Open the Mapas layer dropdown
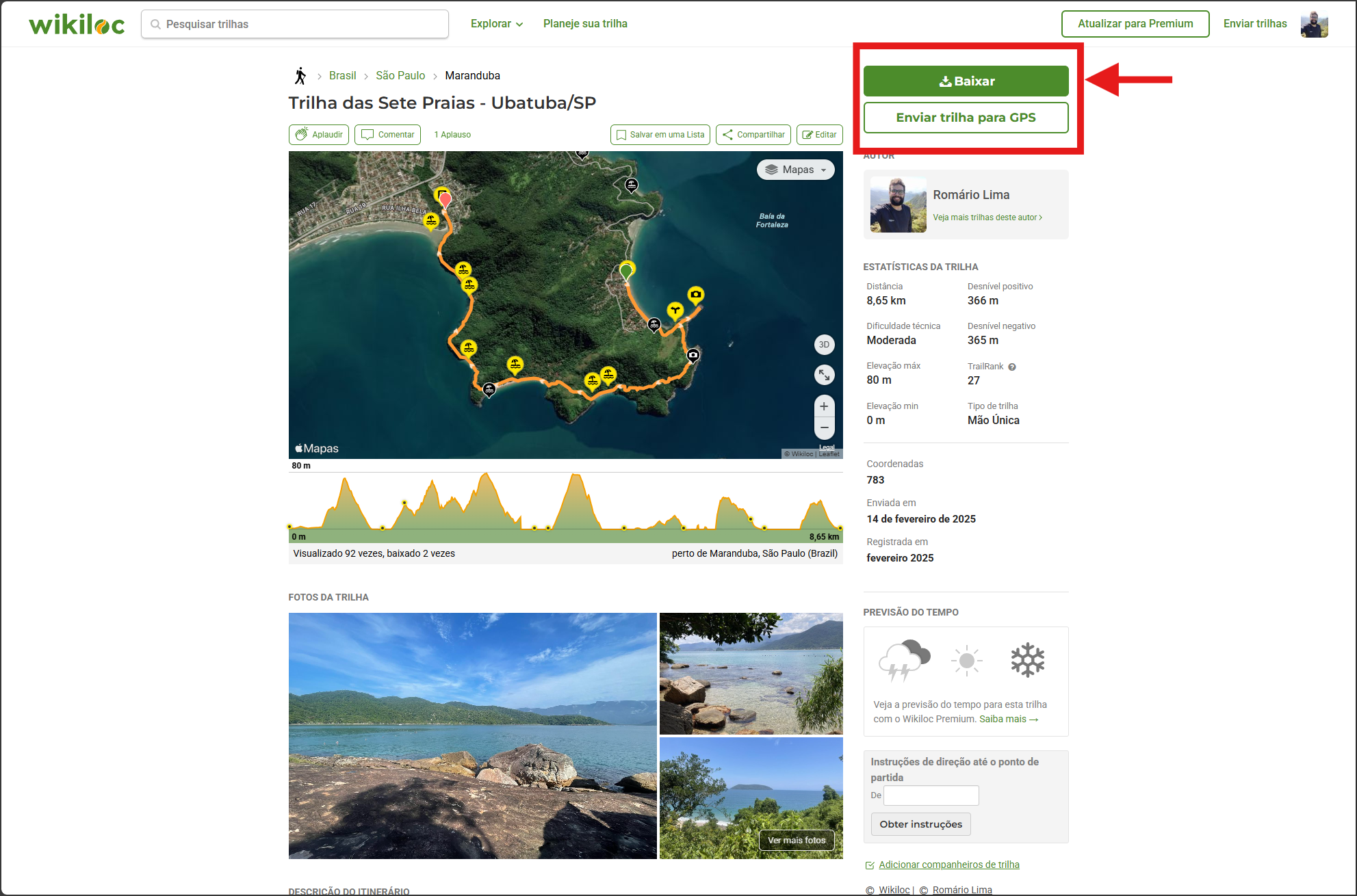This screenshot has width=1357, height=896. tap(795, 170)
